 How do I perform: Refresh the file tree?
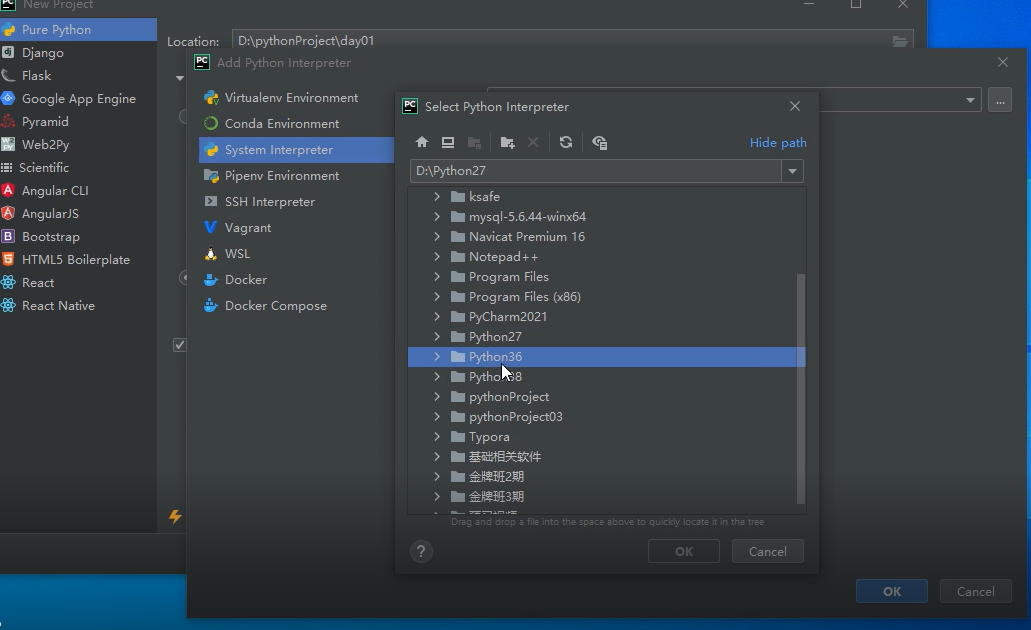[x=565, y=142]
